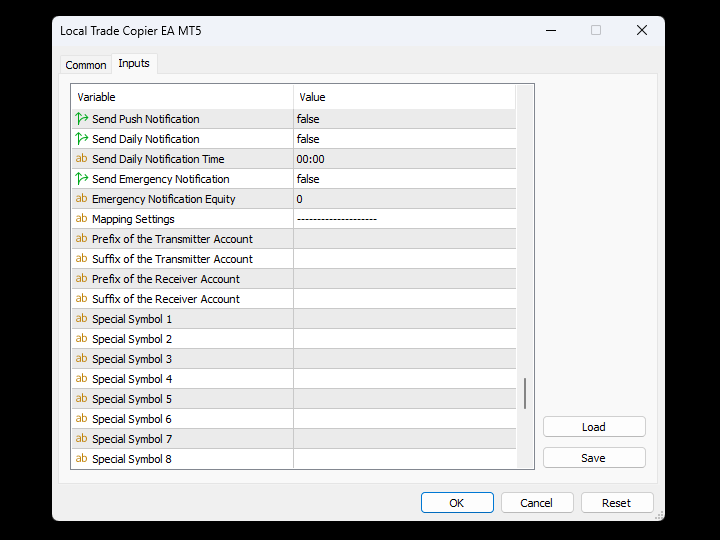Click ab icon of Prefix of the Transmitter Account

click(x=81, y=239)
